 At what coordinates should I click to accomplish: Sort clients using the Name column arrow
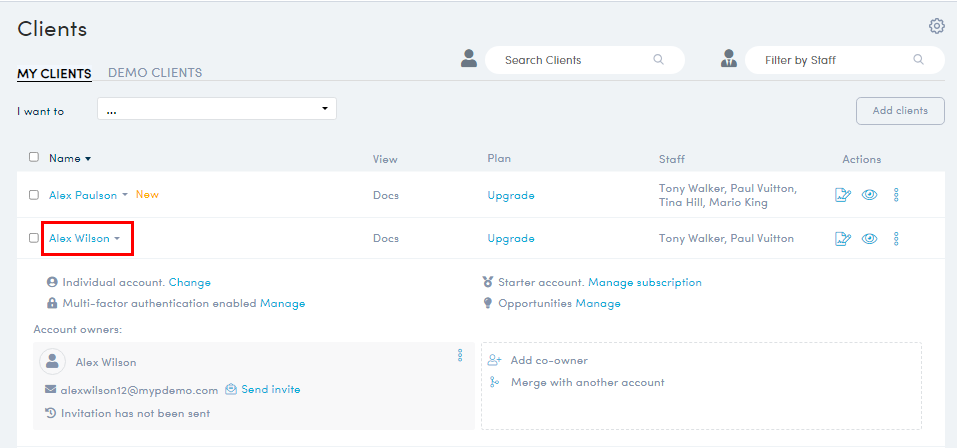point(88,159)
